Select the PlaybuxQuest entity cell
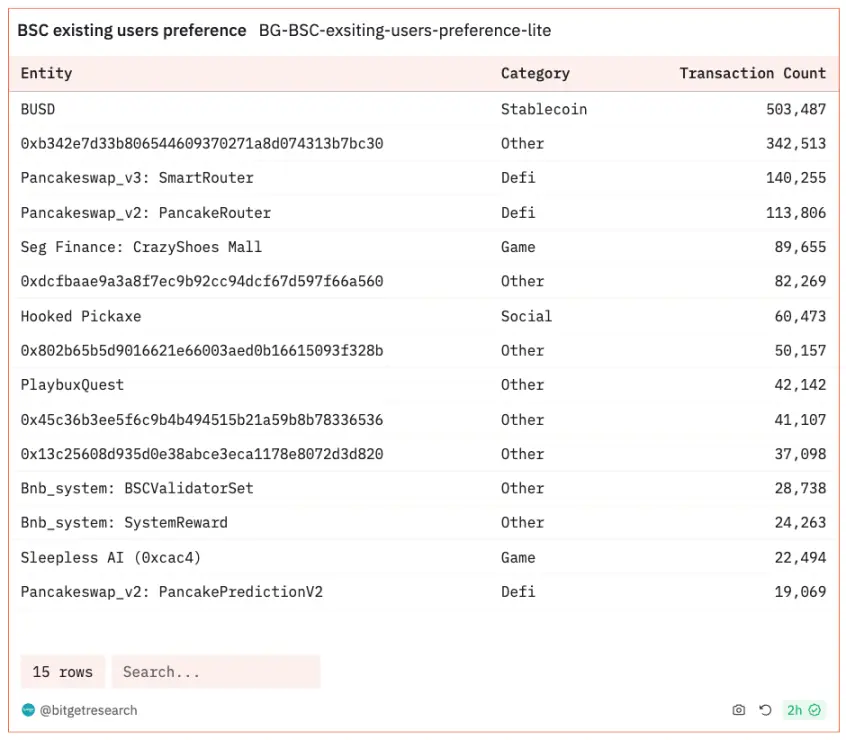Screen dimensions: 846x740 (72, 385)
